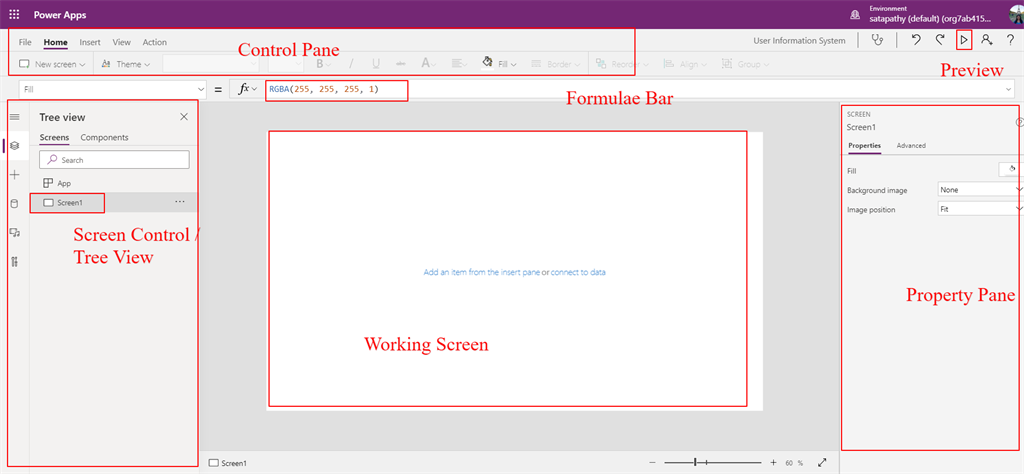Select the Advanced tab

(x=911, y=146)
